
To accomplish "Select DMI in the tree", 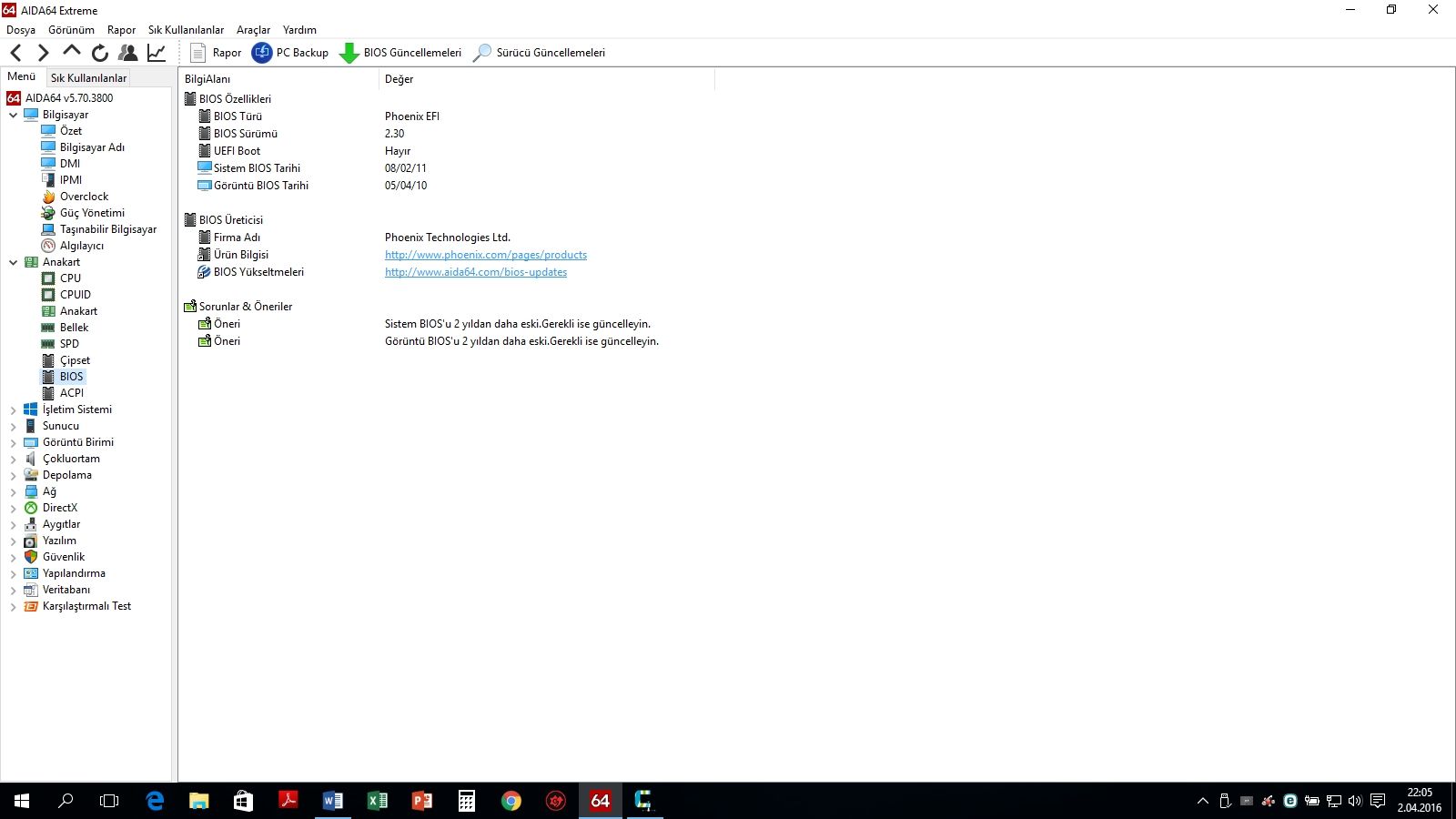I will coord(70,164).
